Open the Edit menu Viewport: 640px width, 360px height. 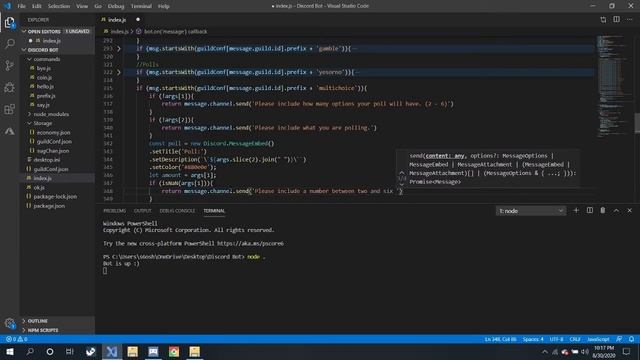[37, 6]
